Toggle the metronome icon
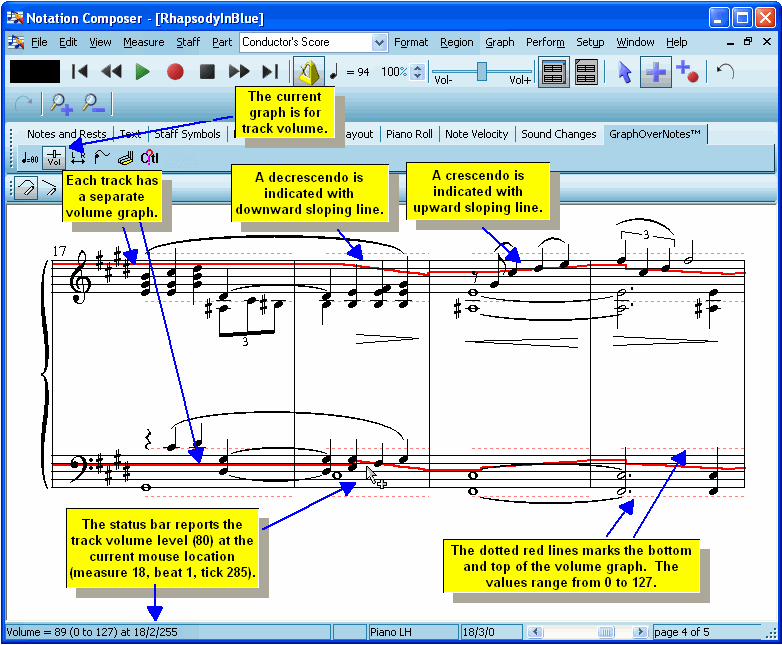This screenshot has width=782, height=645. coord(309,72)
